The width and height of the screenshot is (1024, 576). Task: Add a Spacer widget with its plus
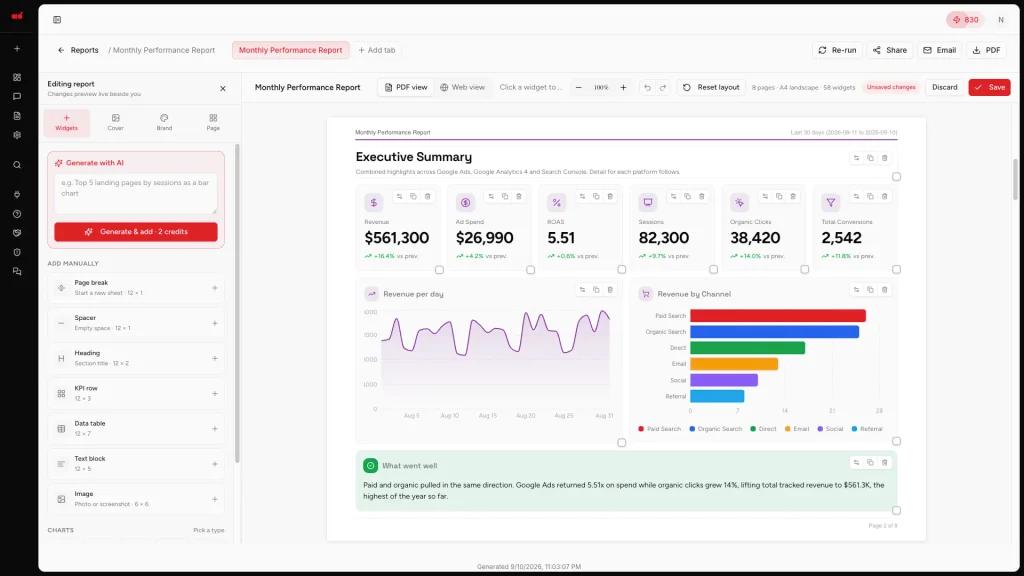tap(214, 323)
